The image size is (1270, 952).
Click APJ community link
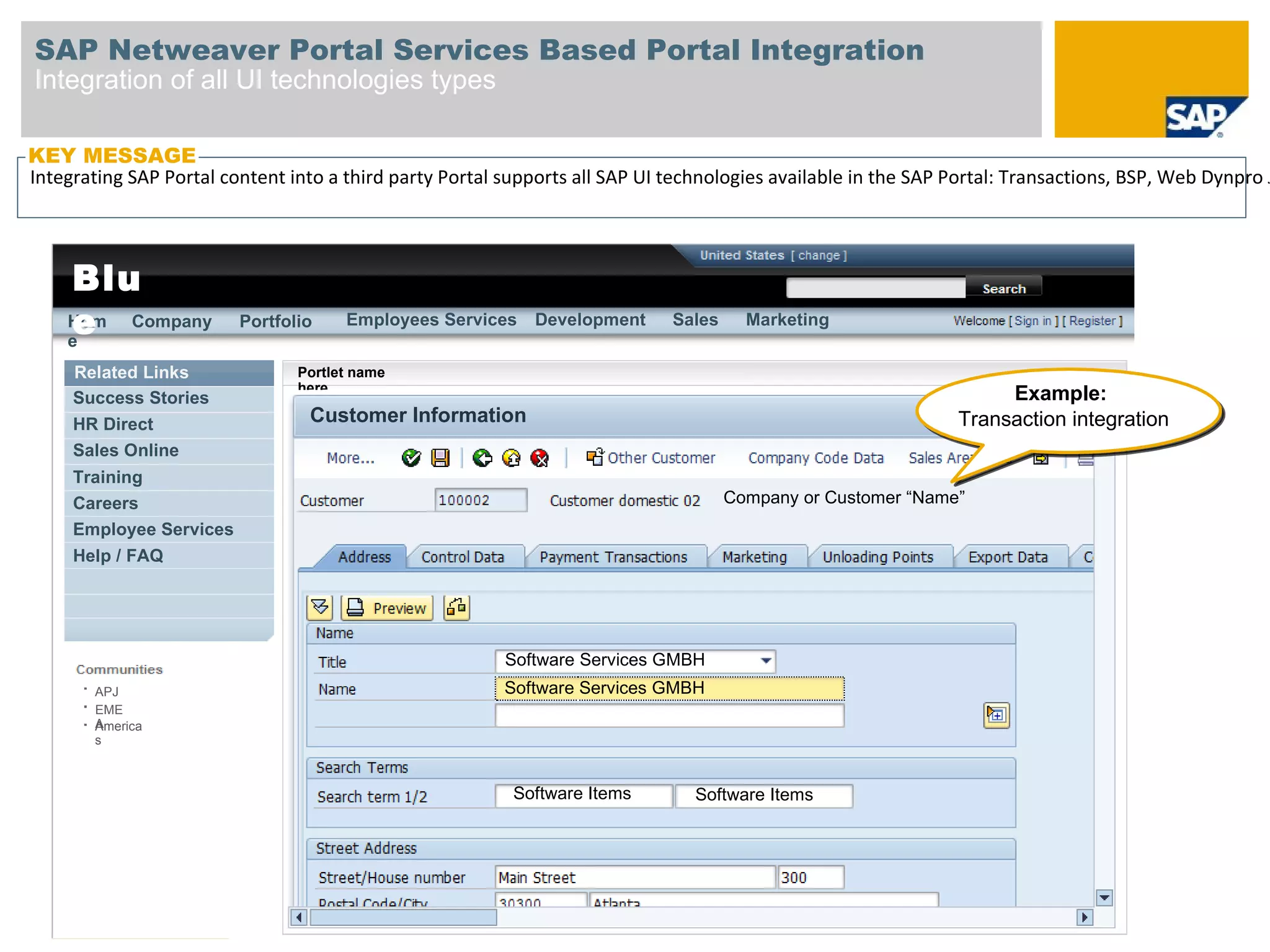[x=106, y=692]
